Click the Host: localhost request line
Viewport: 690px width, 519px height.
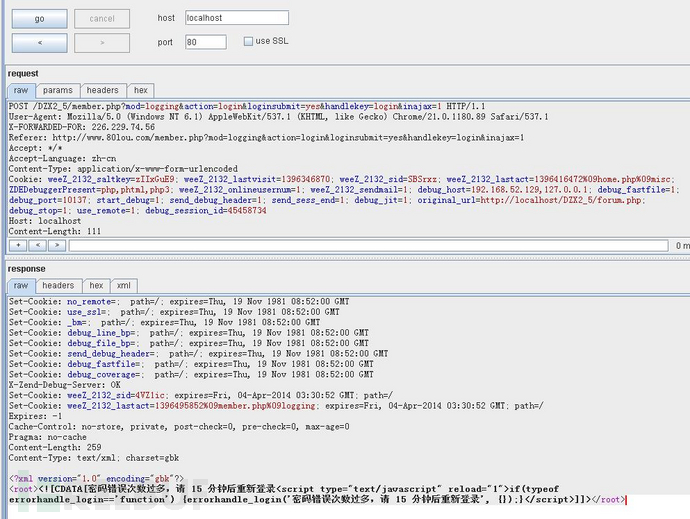coord(45,221)
